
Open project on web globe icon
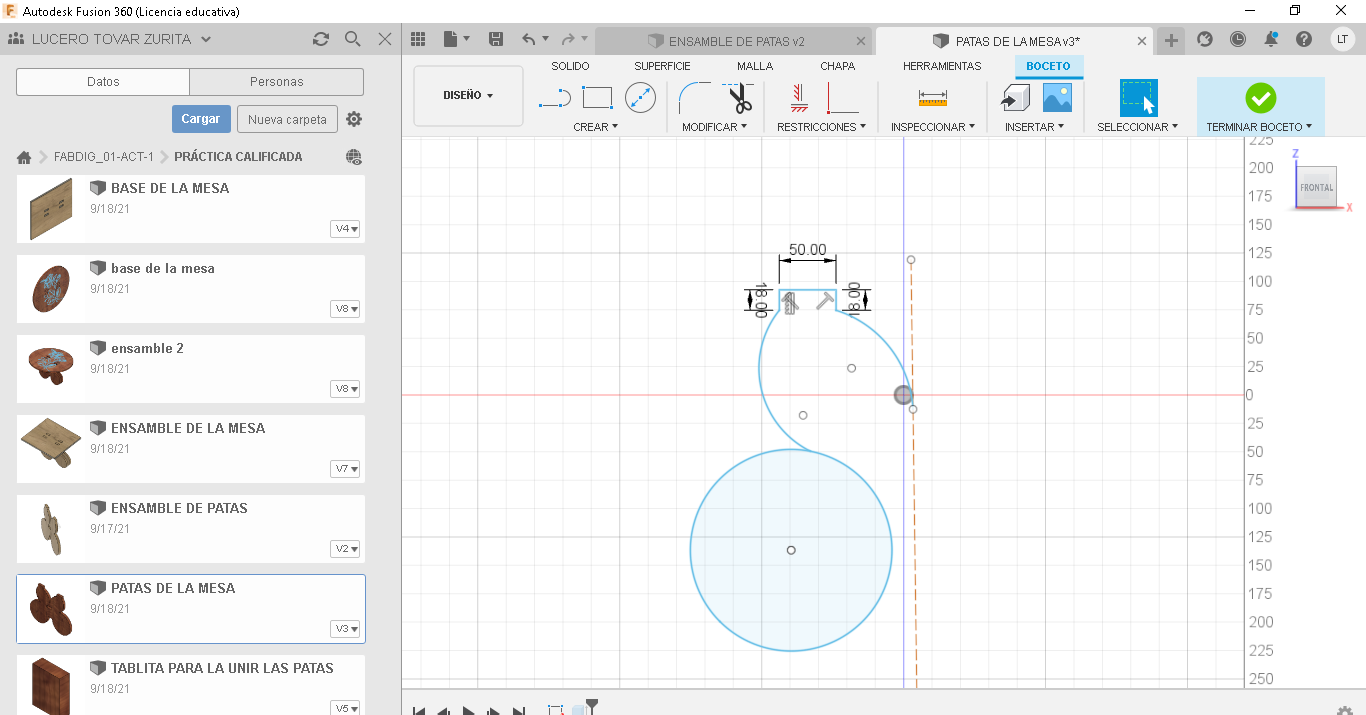point(353,157)
